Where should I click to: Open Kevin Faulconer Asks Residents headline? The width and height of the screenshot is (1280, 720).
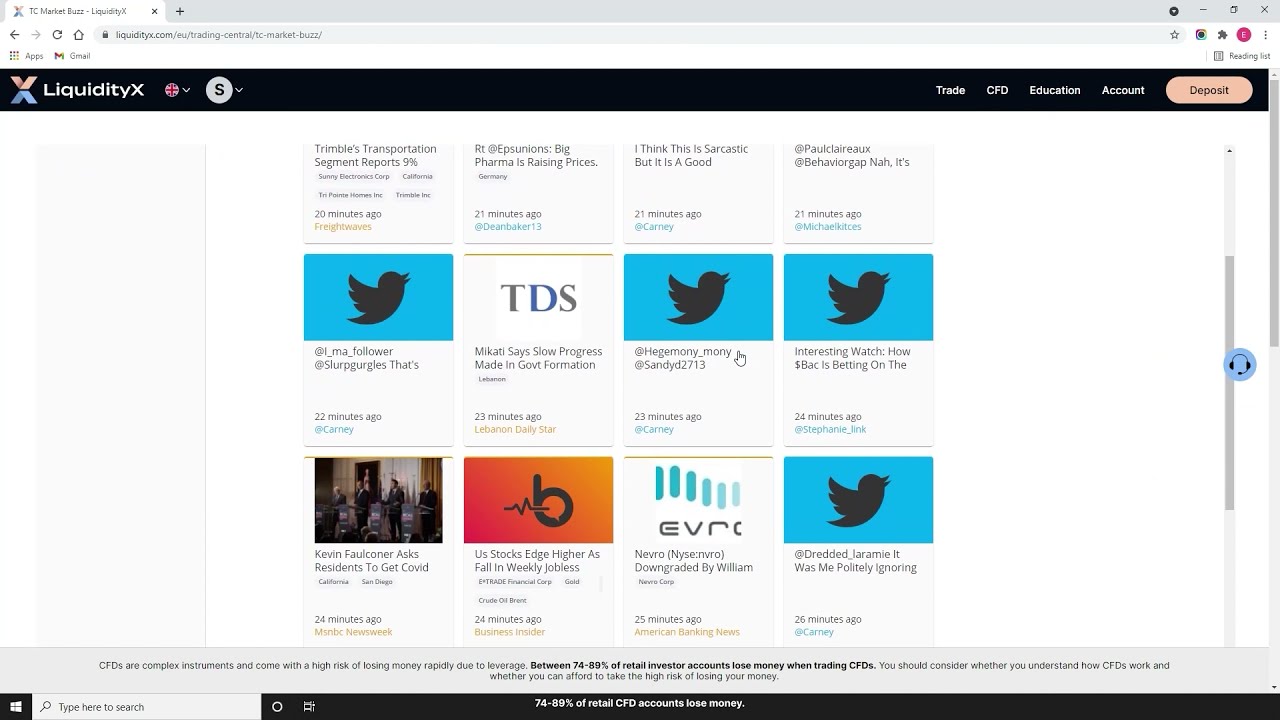[x=371, y=560]
